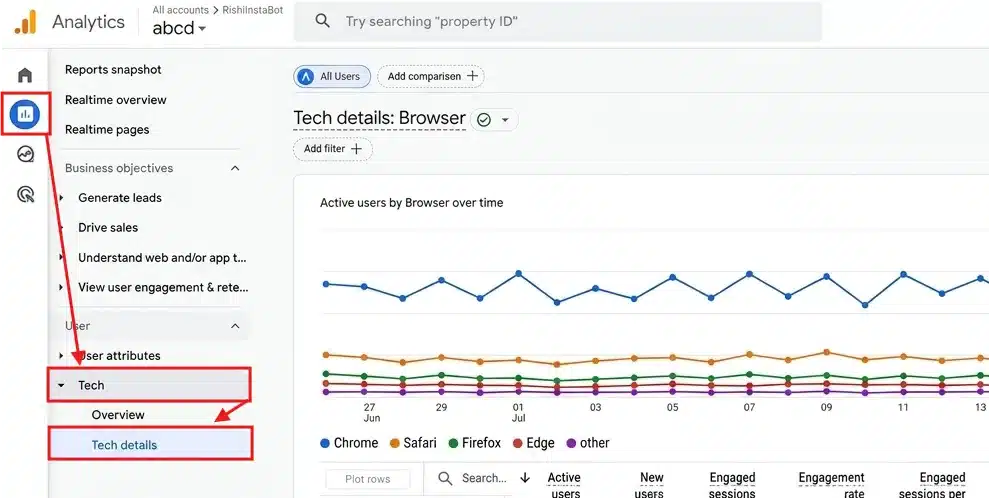Image resolution: width=989 pixels, height=498 pixels.
Task: Toggle Chrome legend color dot
Action: (325, 443)
